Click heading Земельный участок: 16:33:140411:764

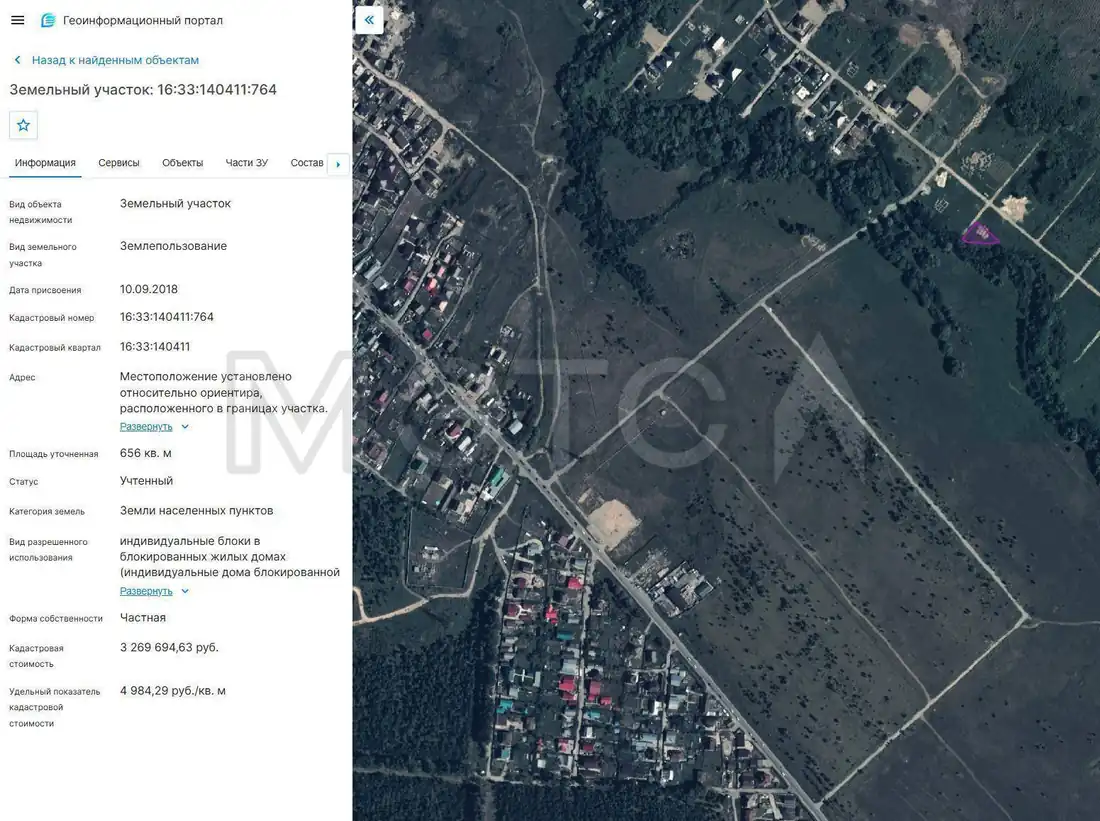(143, 90)
